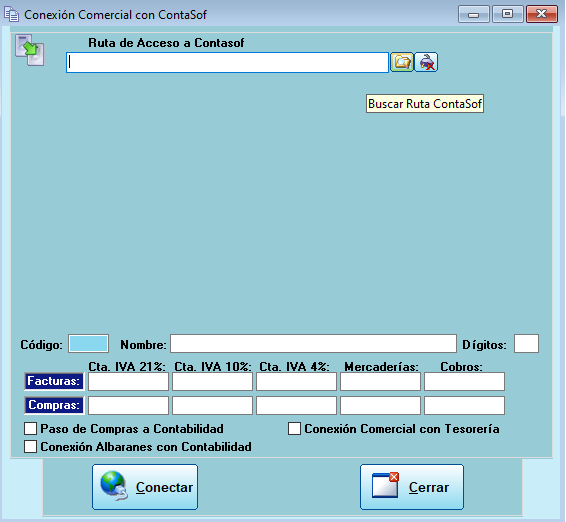Click the Nombre text field
This screenshot has height=522, width=566.
[x=313, y=343]
